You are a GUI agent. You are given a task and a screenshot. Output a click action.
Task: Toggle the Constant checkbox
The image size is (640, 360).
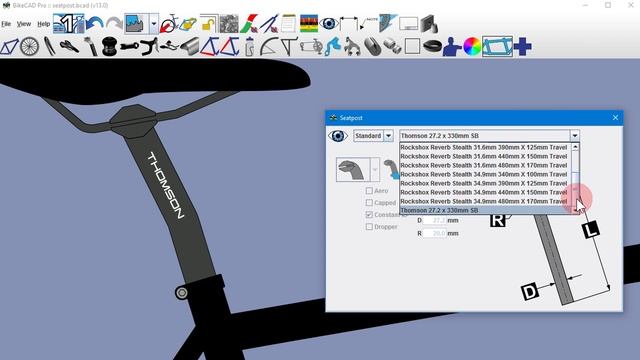369,214
